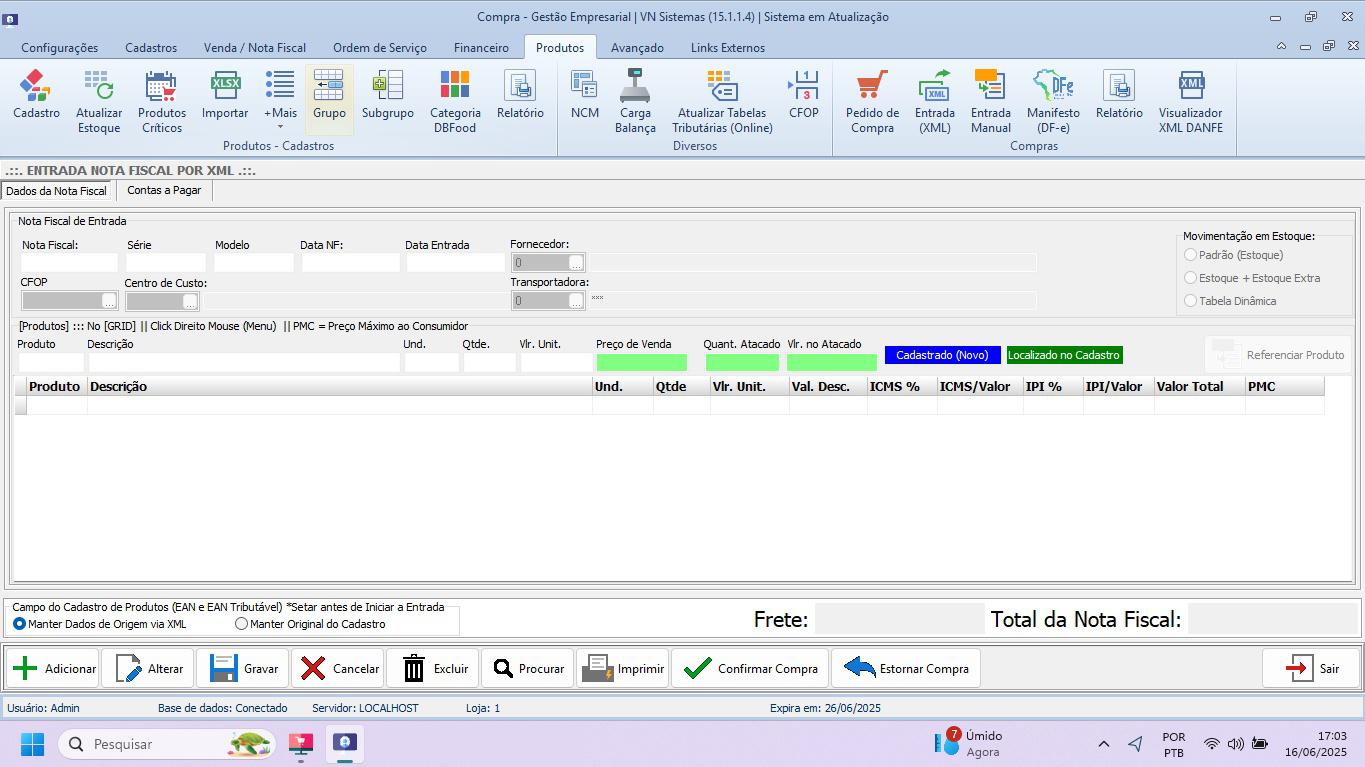The width and height of the screenshot is (1365, 767).
Task: Open the Financeiro menu
Action: (480, 47)
